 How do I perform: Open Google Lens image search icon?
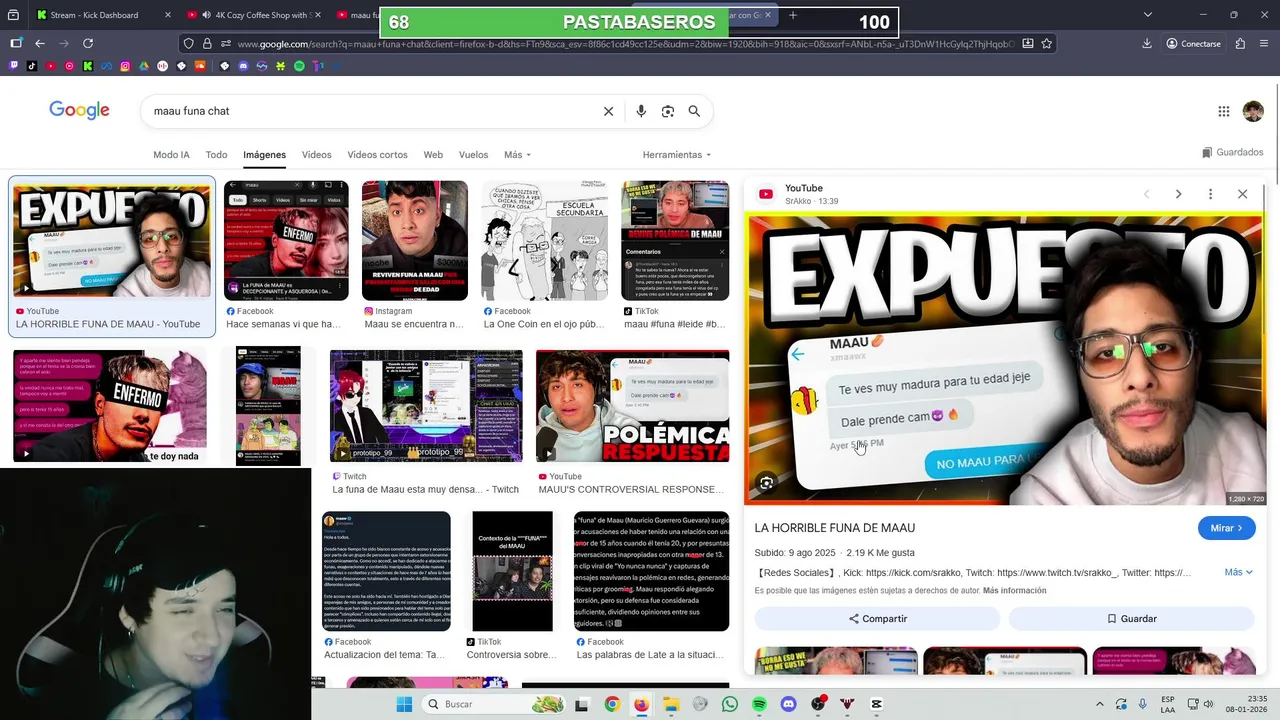click(x=668, y=111)
